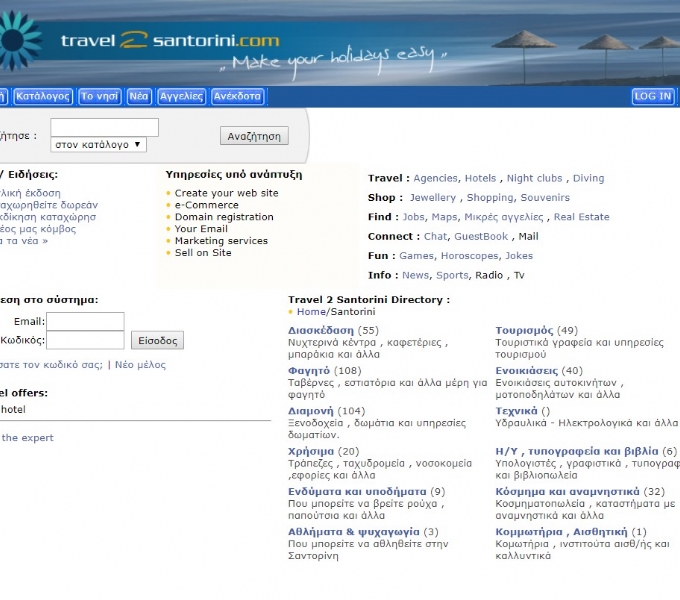Screen dimensions: 680x600
Task: Open the Ενδύματα και υποδήματα category
Action: coord(357,492)
